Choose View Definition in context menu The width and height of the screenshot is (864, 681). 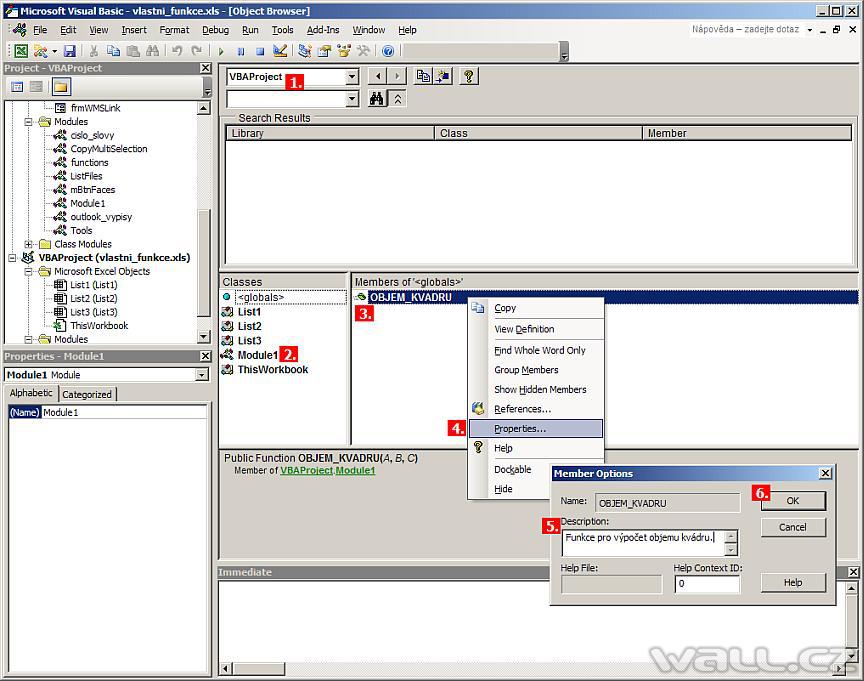tap(536, 329)
